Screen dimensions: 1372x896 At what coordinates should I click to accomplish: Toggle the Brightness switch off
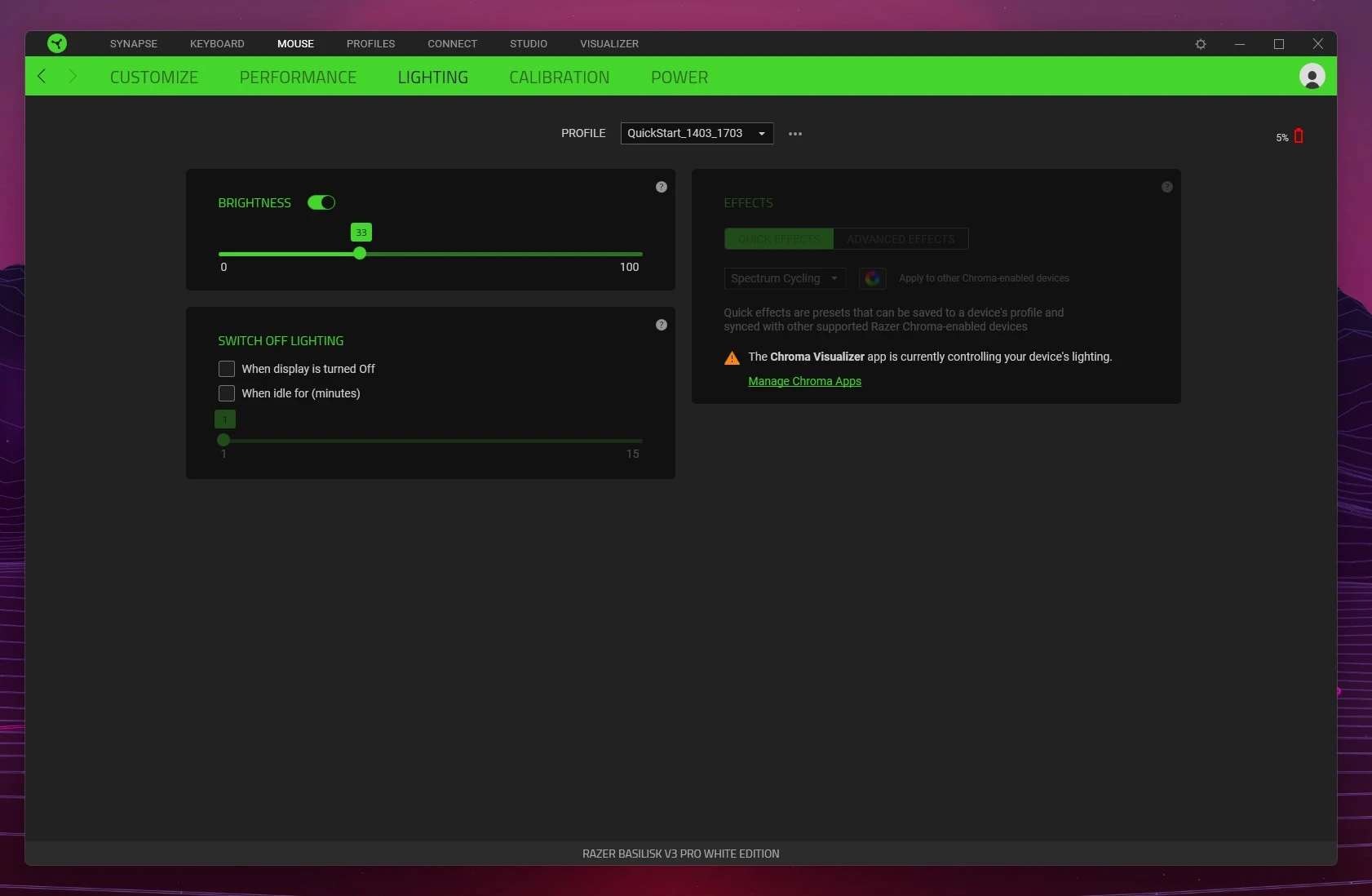point(321,202)
